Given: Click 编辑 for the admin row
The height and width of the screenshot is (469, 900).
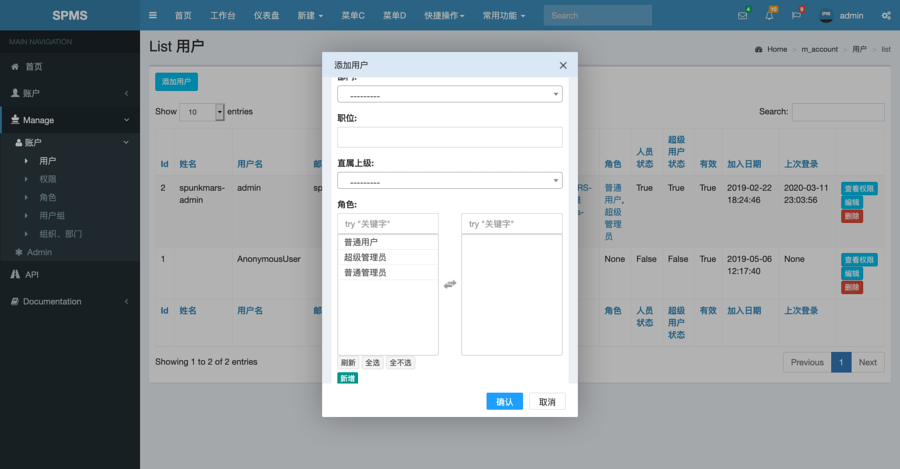Looking at the screenshot, I should pyautogui.click(x=852, y=203).
